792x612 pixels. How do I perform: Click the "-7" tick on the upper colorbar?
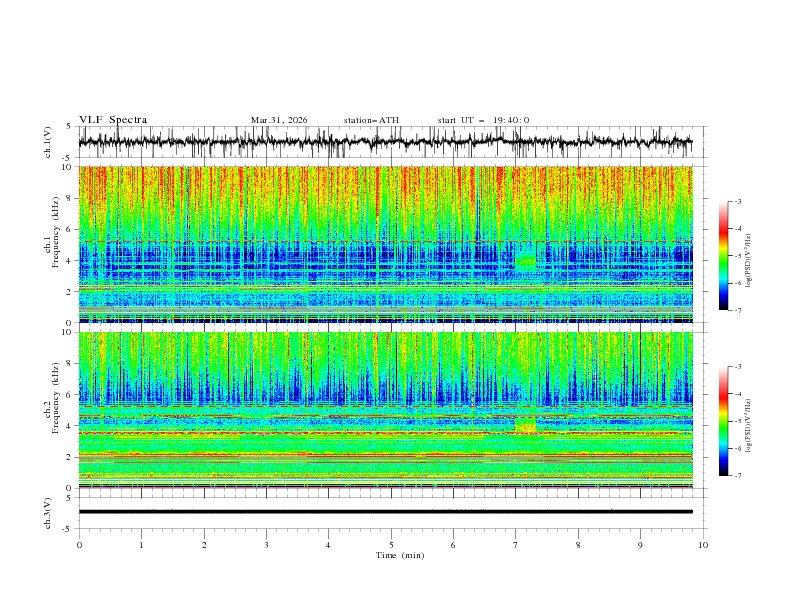pyautogui.click(x=737, y=310)
